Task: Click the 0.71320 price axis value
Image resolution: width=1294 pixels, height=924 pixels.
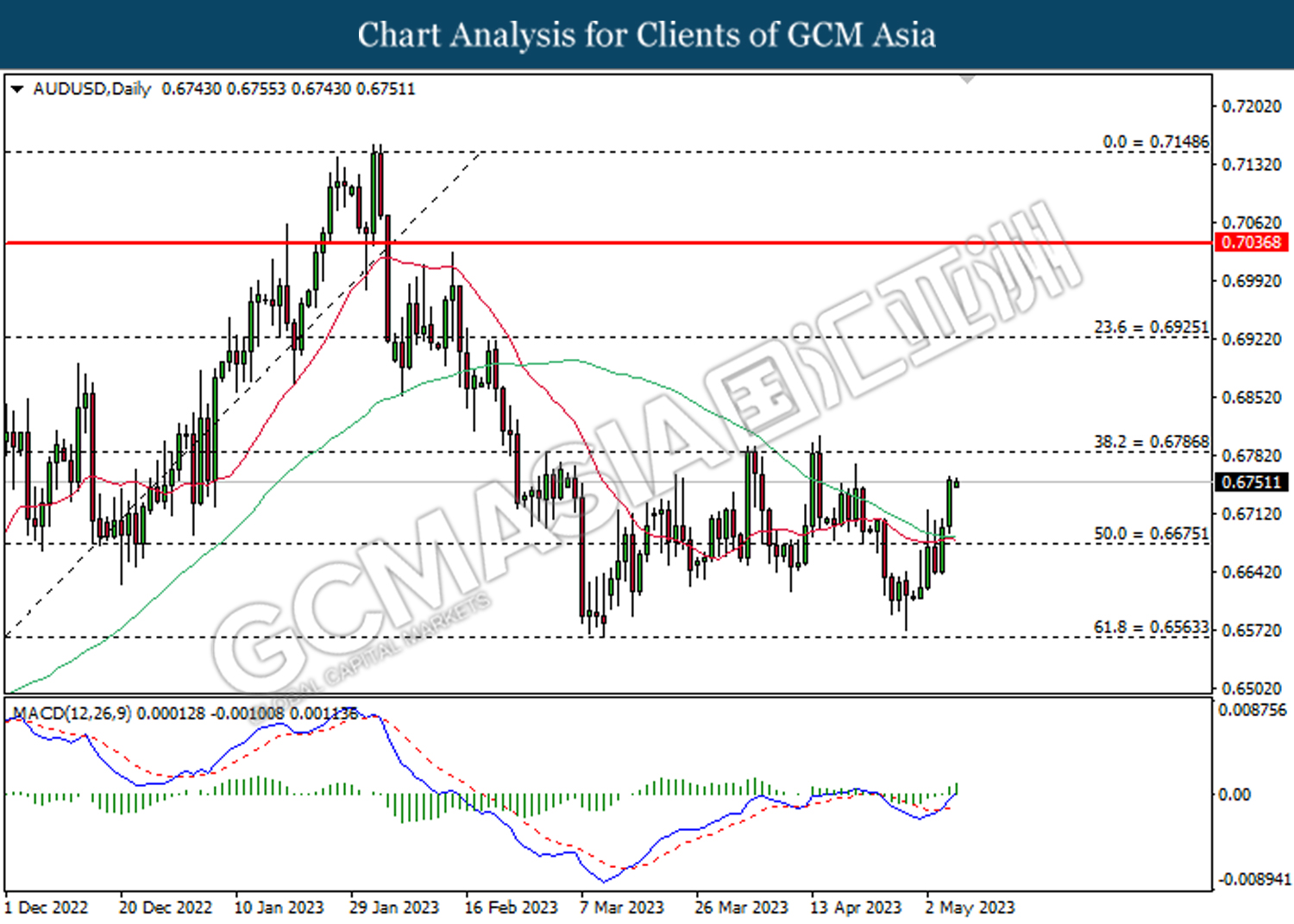Action: click(1252, 164)
